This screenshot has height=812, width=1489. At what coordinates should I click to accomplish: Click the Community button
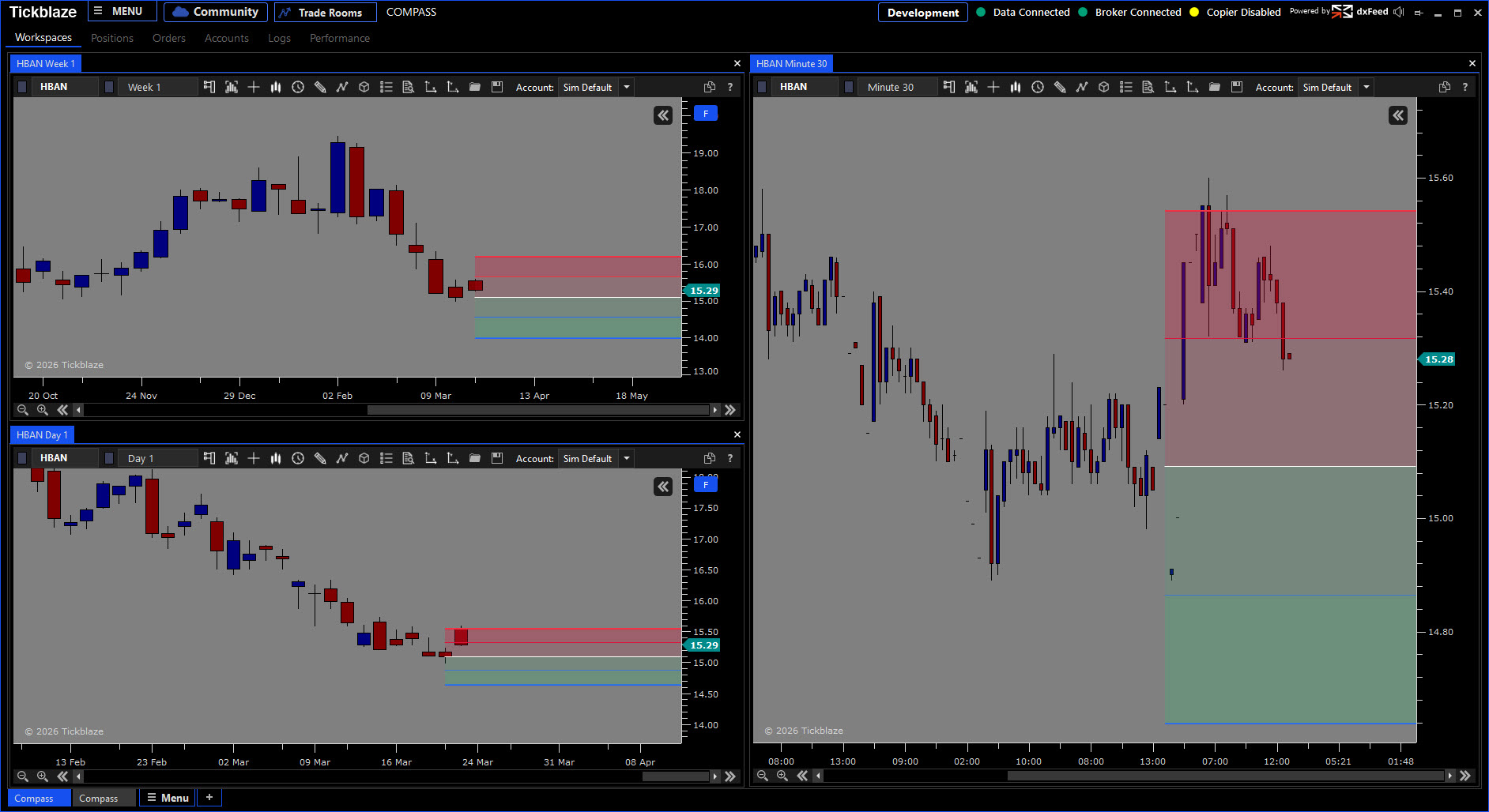(216, 13)
